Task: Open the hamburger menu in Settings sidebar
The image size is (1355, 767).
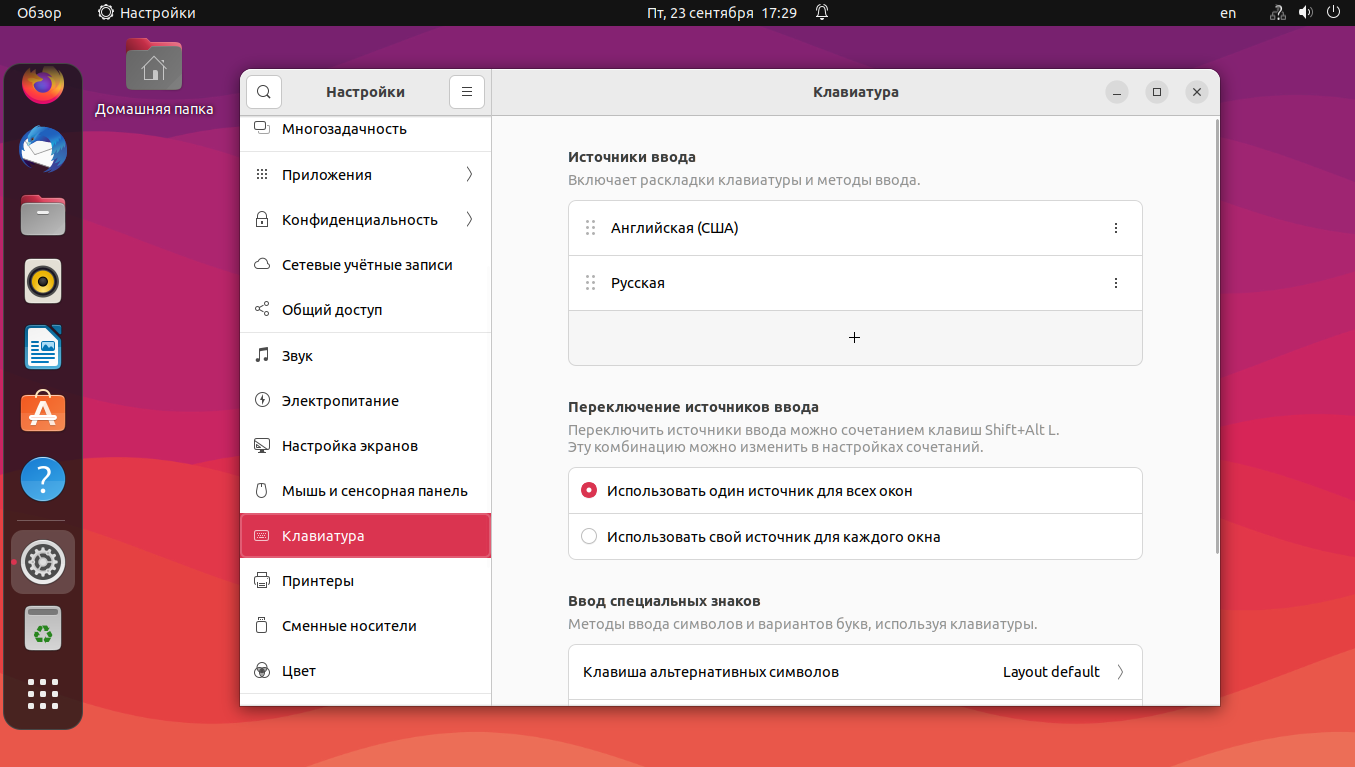Action: pos(466,92)
